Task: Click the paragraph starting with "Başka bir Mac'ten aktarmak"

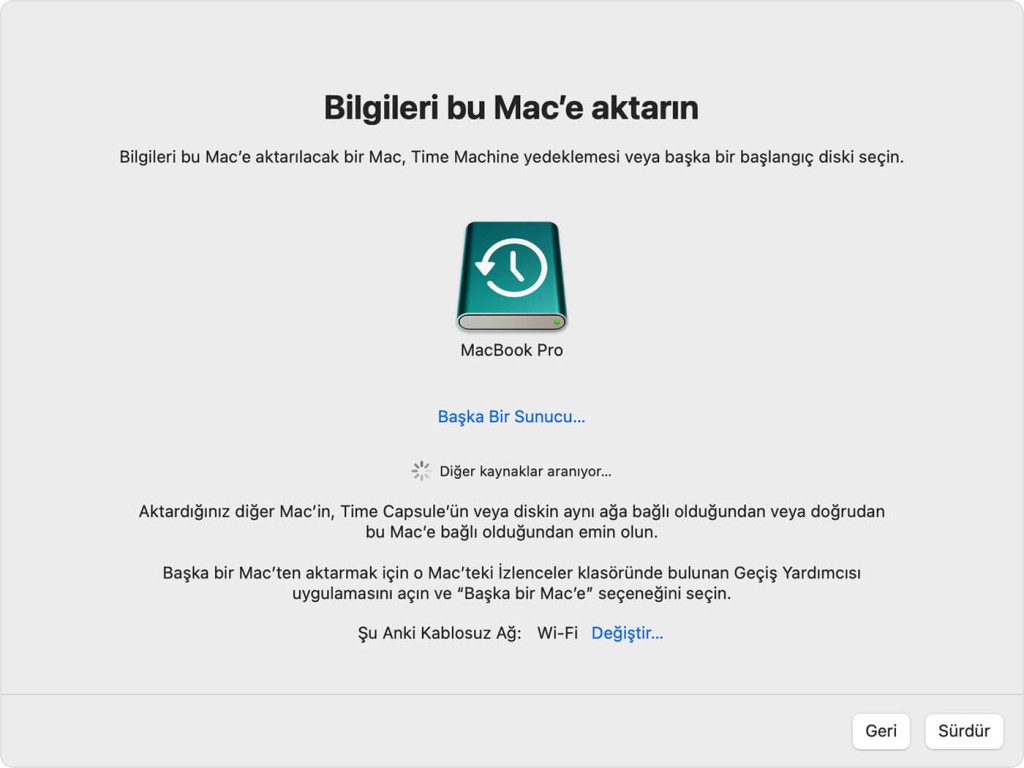Action: coord(511,583)
